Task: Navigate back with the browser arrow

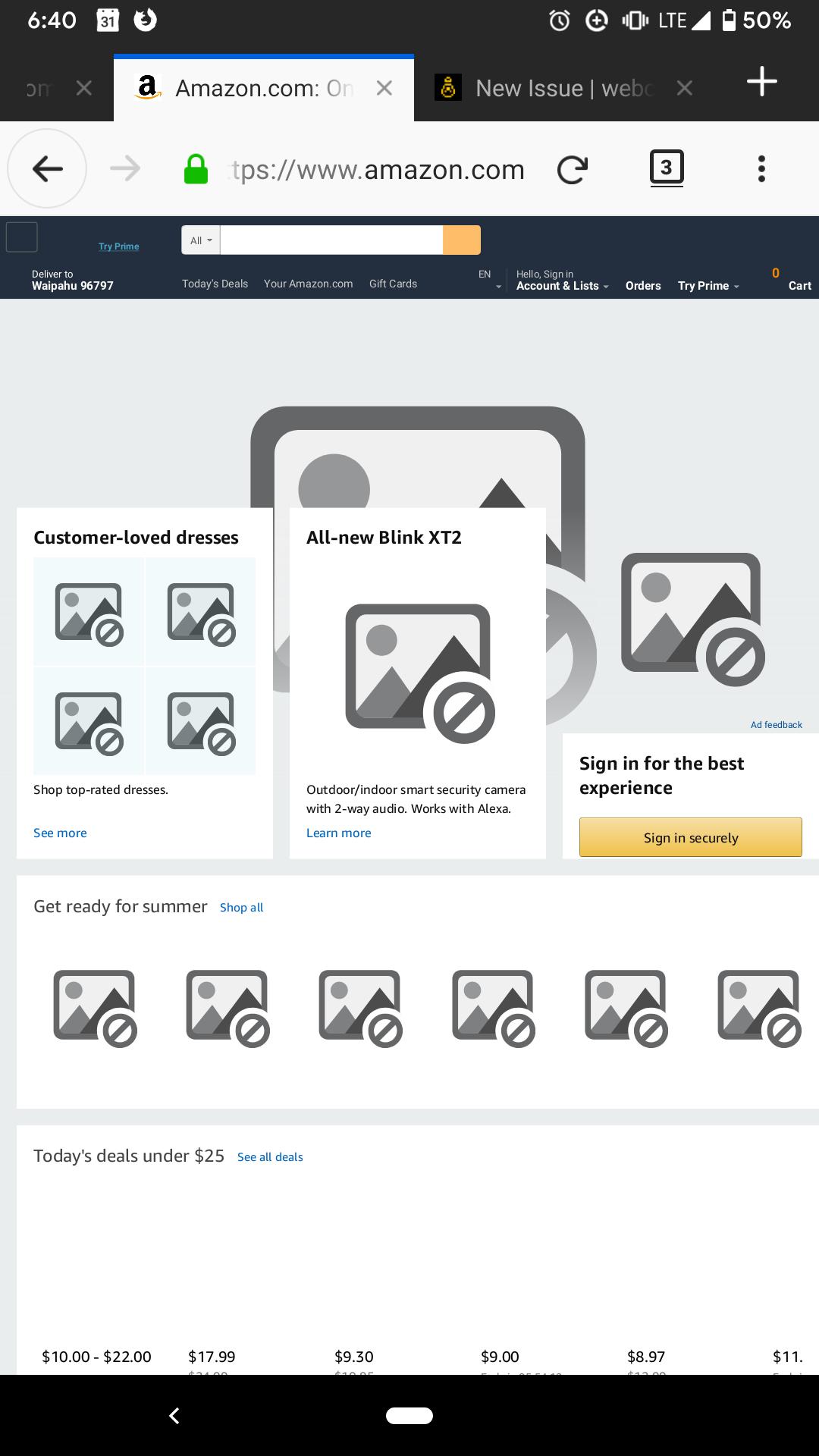Action: click(x=47, y=168)
